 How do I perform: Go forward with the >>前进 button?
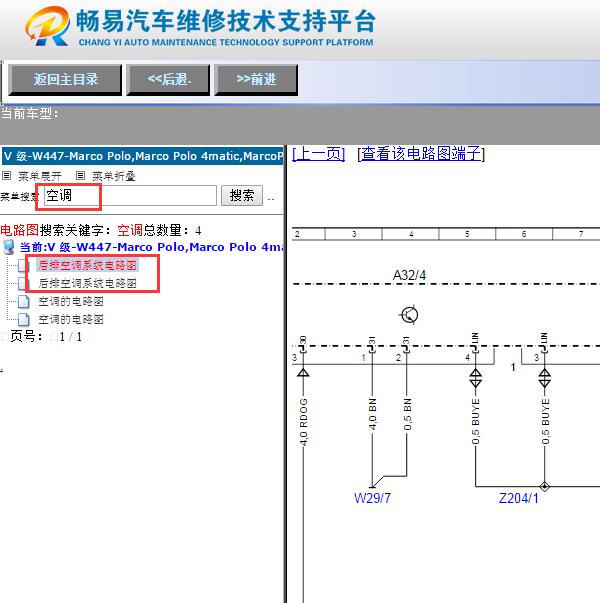256,80
